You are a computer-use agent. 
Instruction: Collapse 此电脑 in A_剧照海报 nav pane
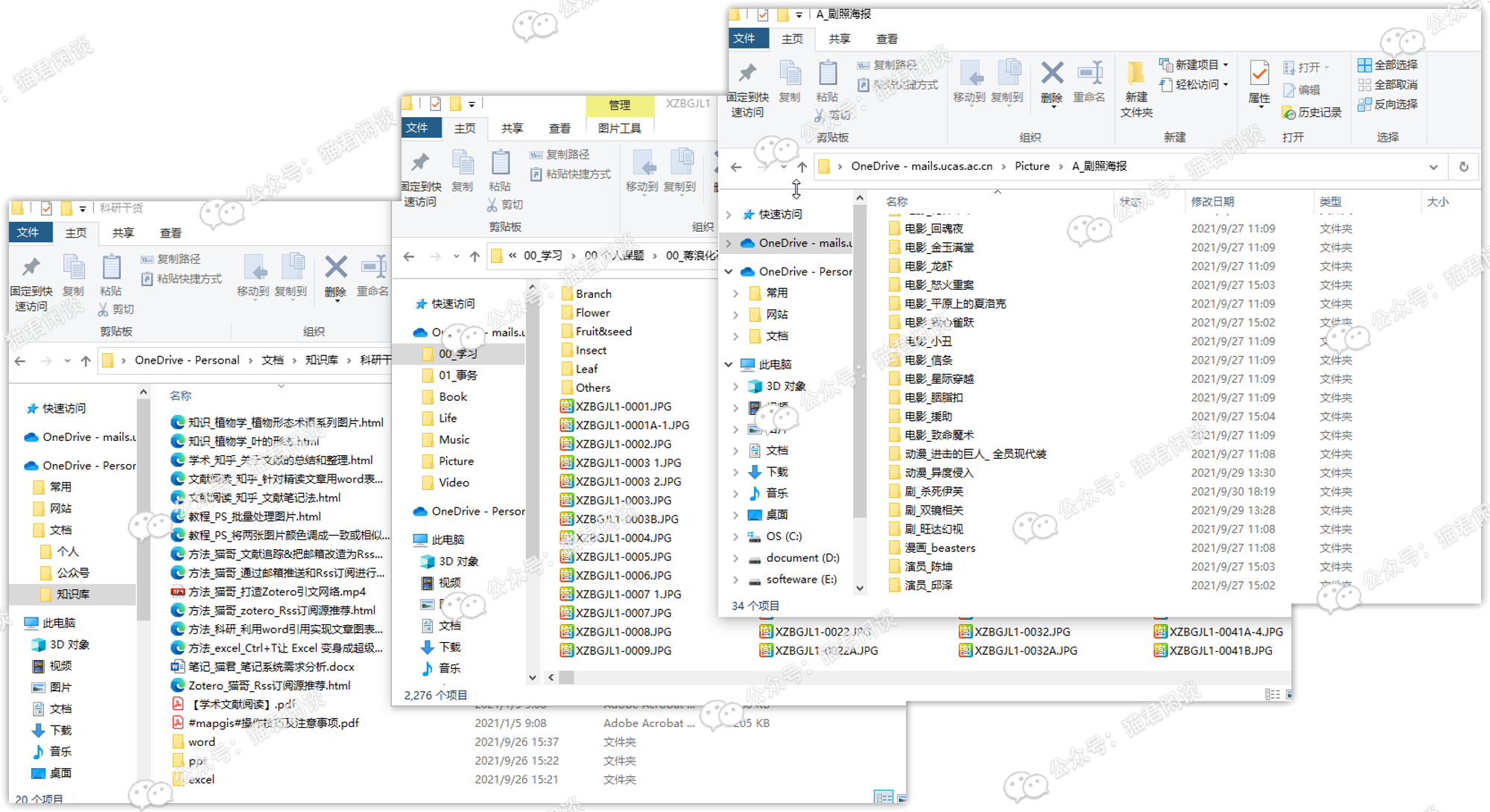click(729, 364)
